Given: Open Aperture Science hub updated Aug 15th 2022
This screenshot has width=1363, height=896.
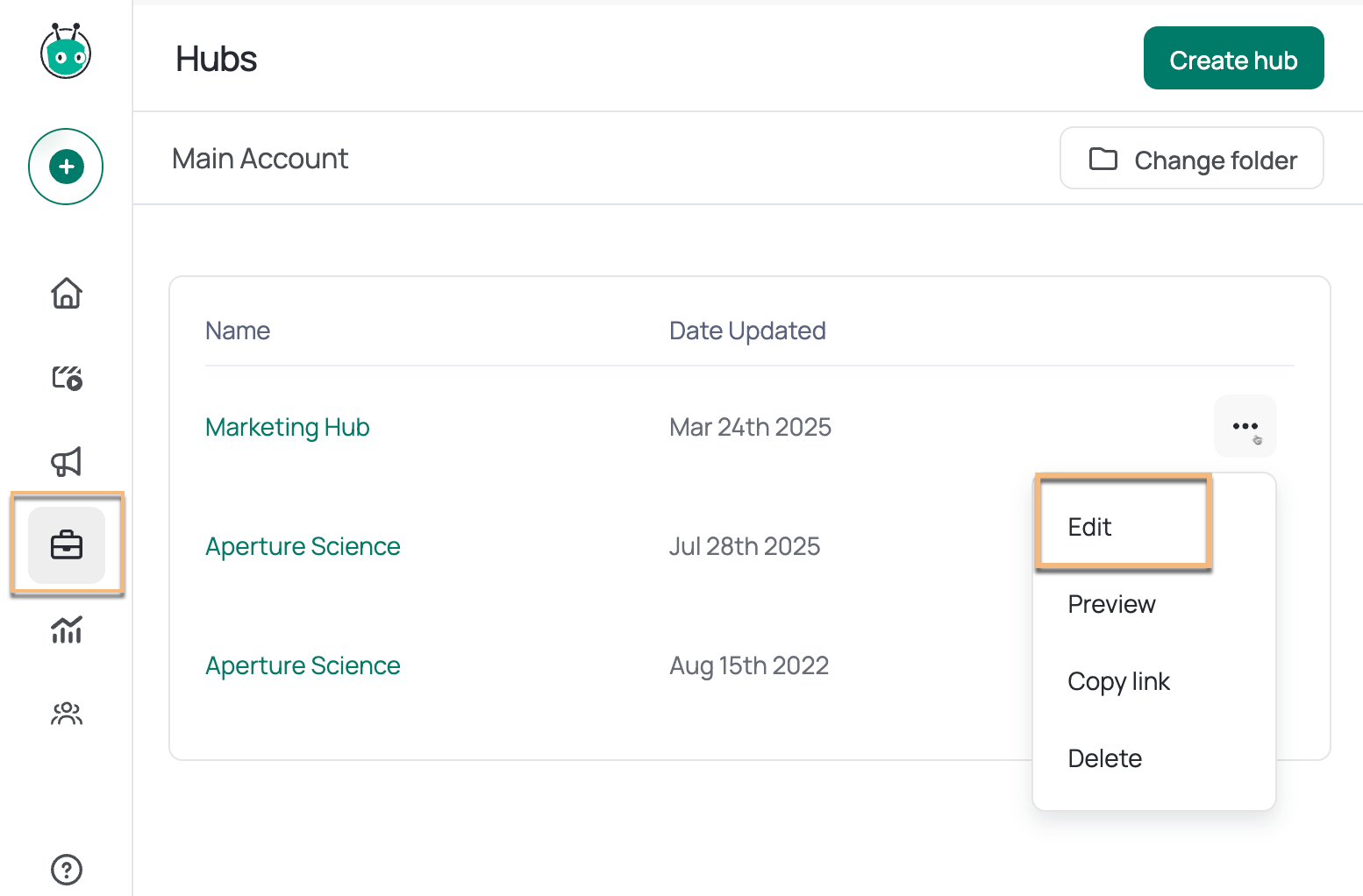Looking at the screenshot, I should 303,665.
